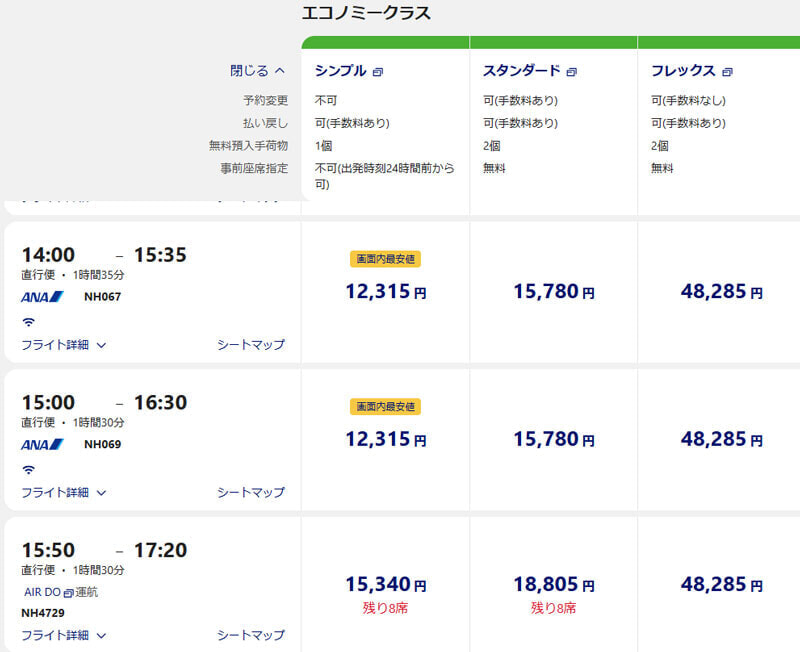Click the Wi-Fi icon for flight NH067
800x652 pixels.
(29, 322)
